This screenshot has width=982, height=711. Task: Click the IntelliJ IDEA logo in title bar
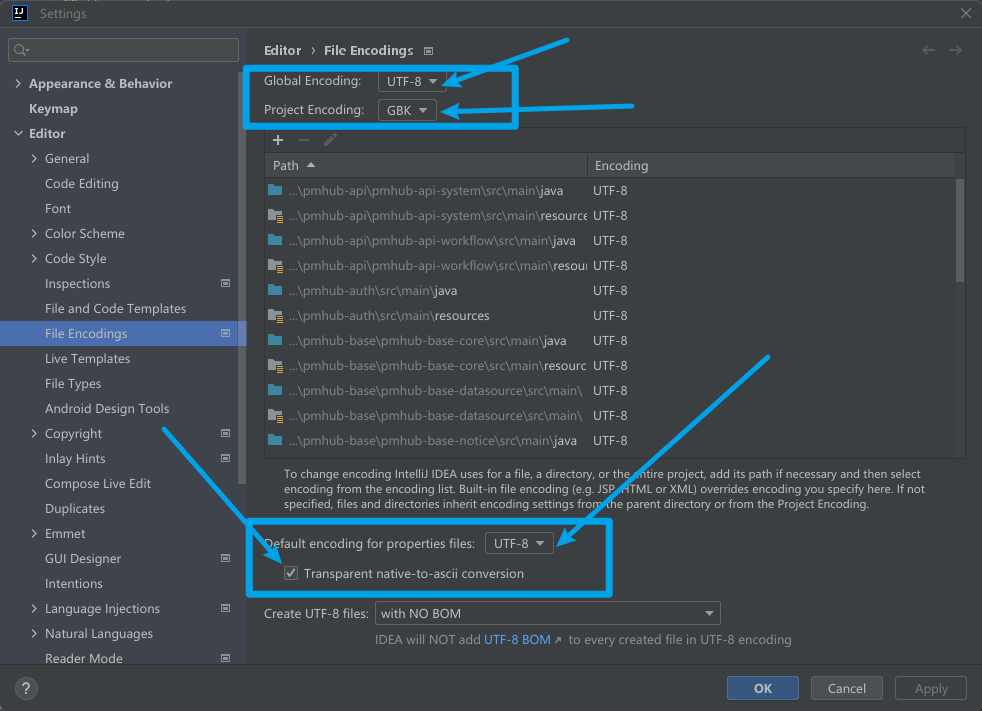[x=20, y=13]
